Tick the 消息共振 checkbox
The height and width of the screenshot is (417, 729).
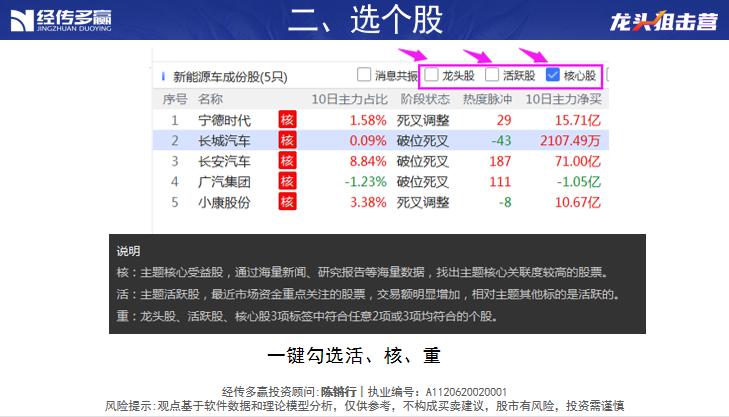click(x=364, y=74)
